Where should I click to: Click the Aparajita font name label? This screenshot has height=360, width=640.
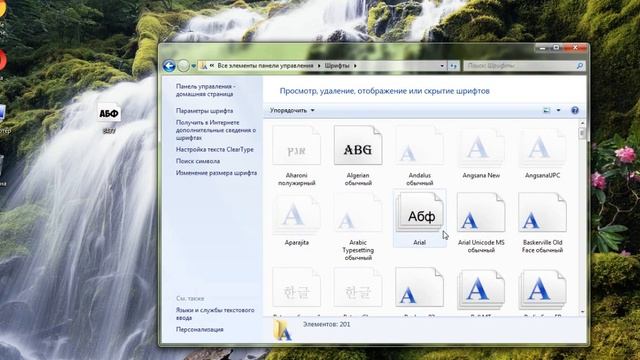(297, 242)
